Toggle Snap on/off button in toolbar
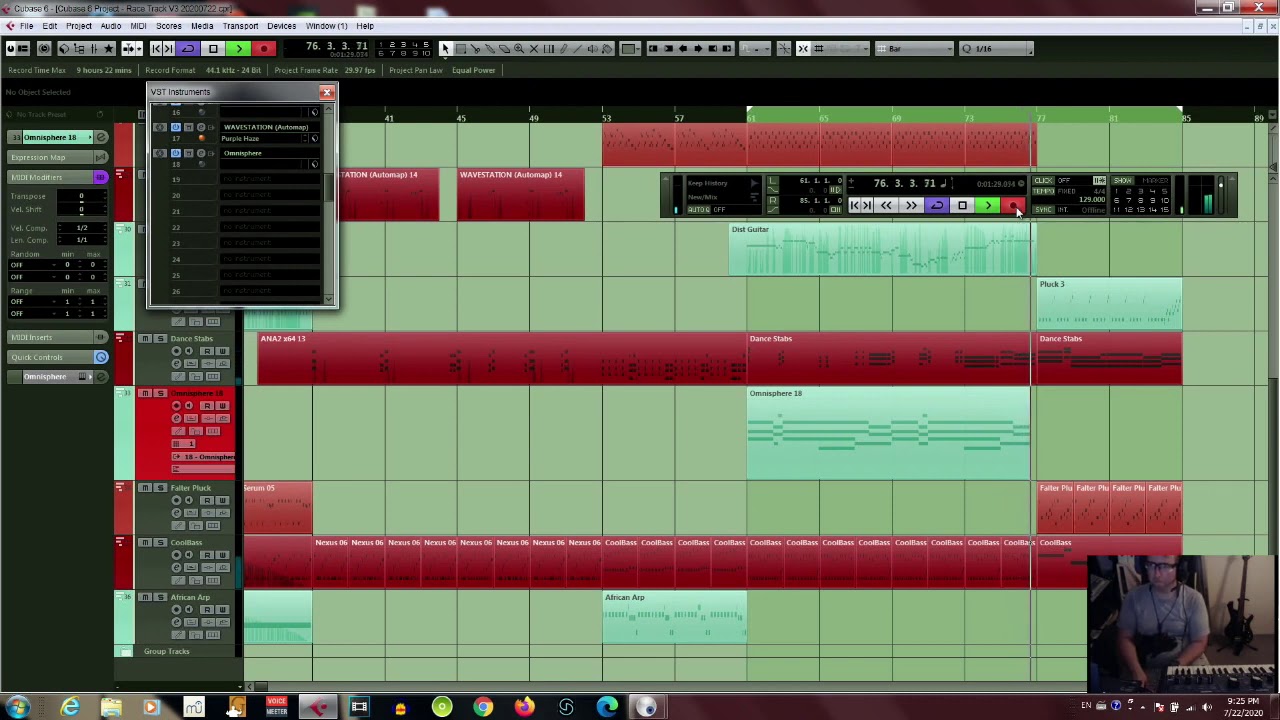Screen dimensions: 1280x720 coord(803,48)
